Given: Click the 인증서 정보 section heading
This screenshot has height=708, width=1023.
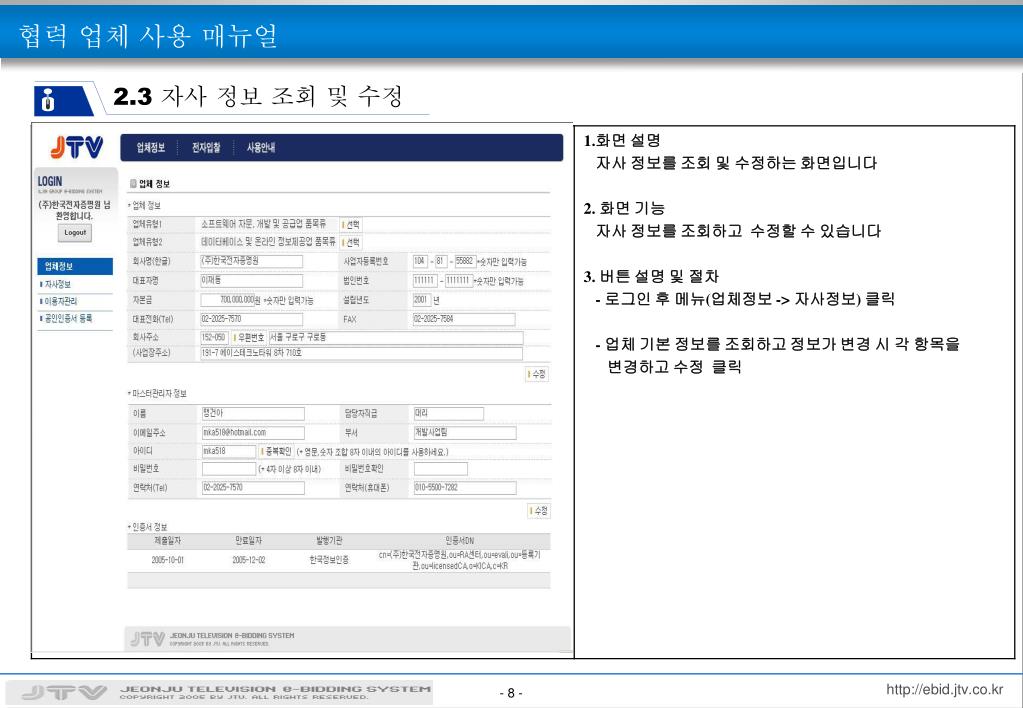Looking at the screenshot, I should [x=148, y=527].
